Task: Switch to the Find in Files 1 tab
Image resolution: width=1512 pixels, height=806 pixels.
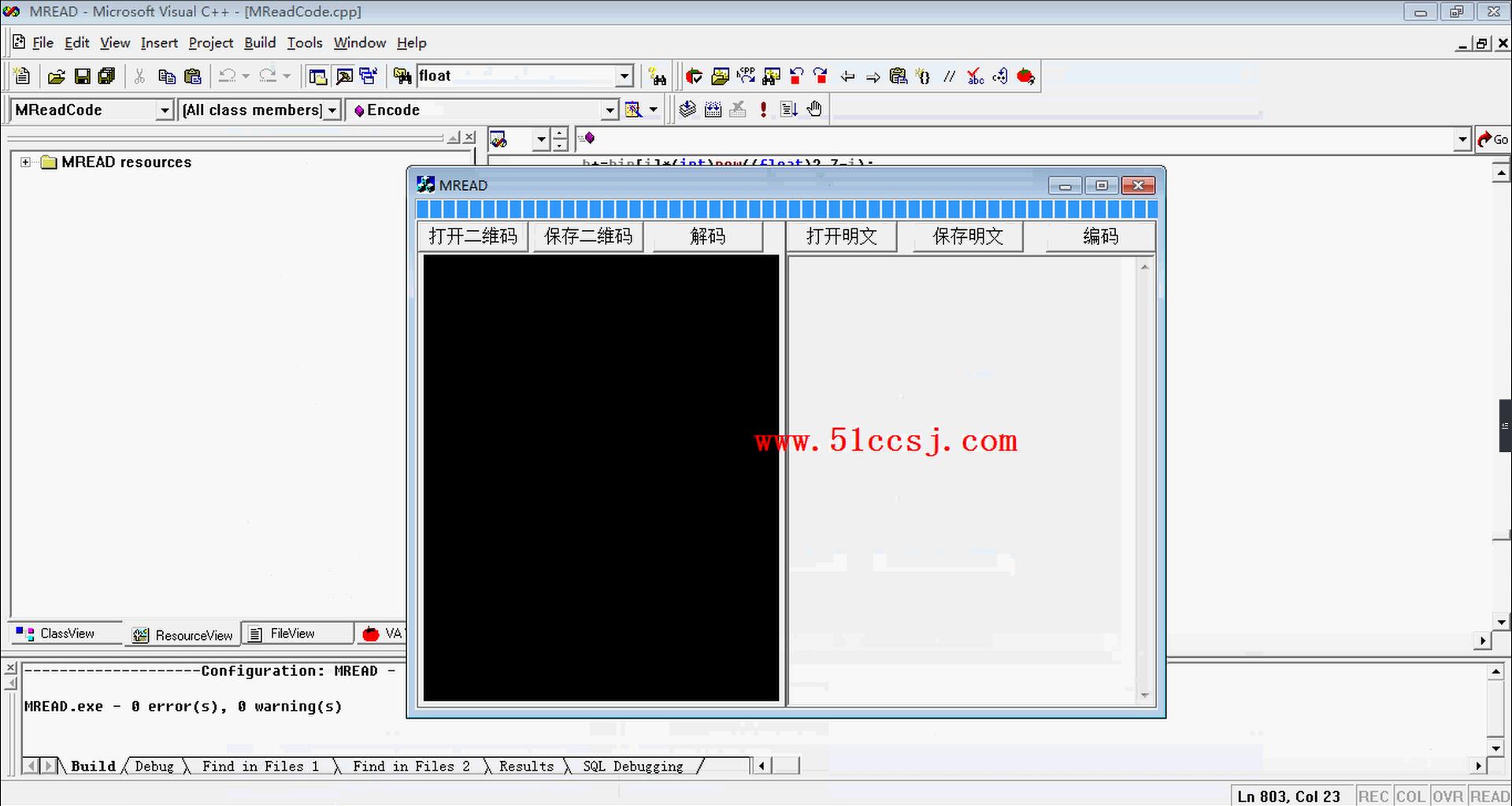Action: [x=260, y=766]
